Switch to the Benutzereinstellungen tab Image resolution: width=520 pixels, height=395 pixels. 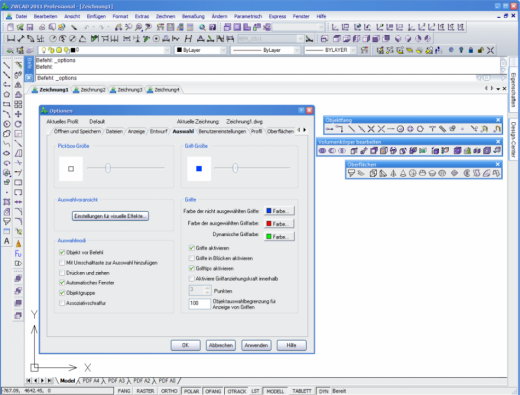click(222, 131)
